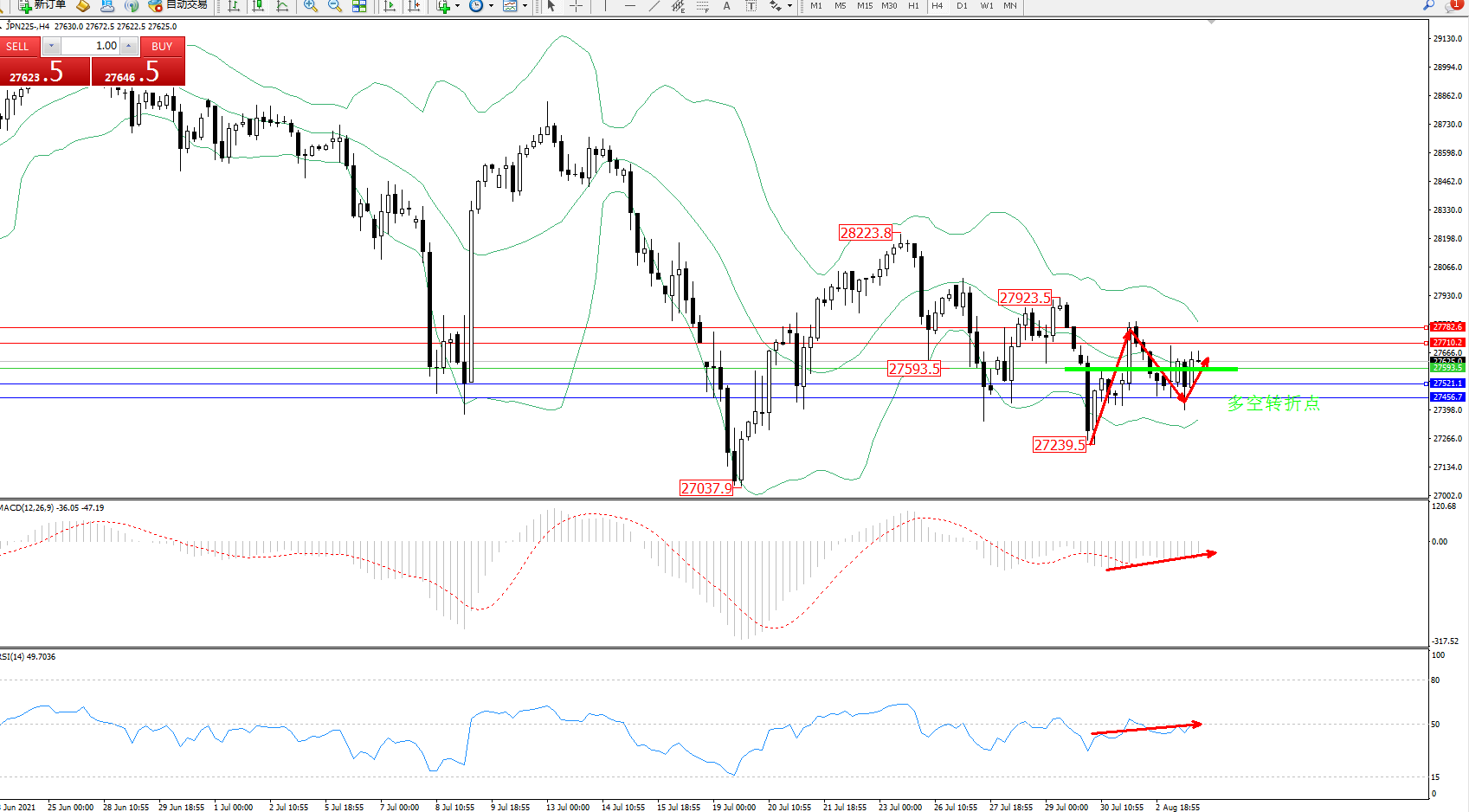Viewport: 1469px width, 812px height.
Task: Select the H1 timeframe tab
Action: click(913, 6)
